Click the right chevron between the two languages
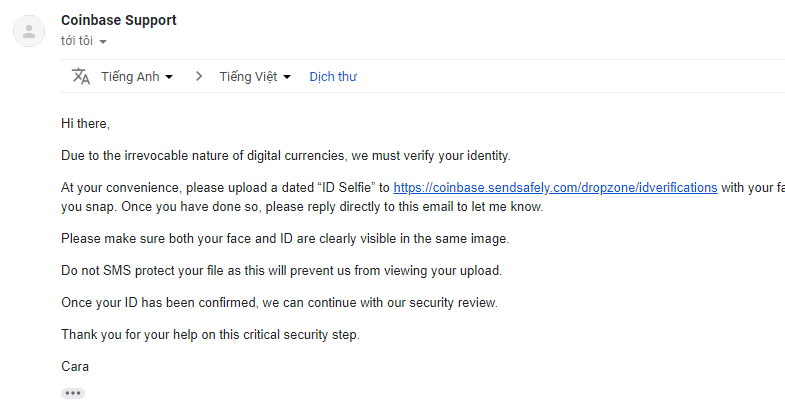This screenshot has height=400, width=785. 198,76
